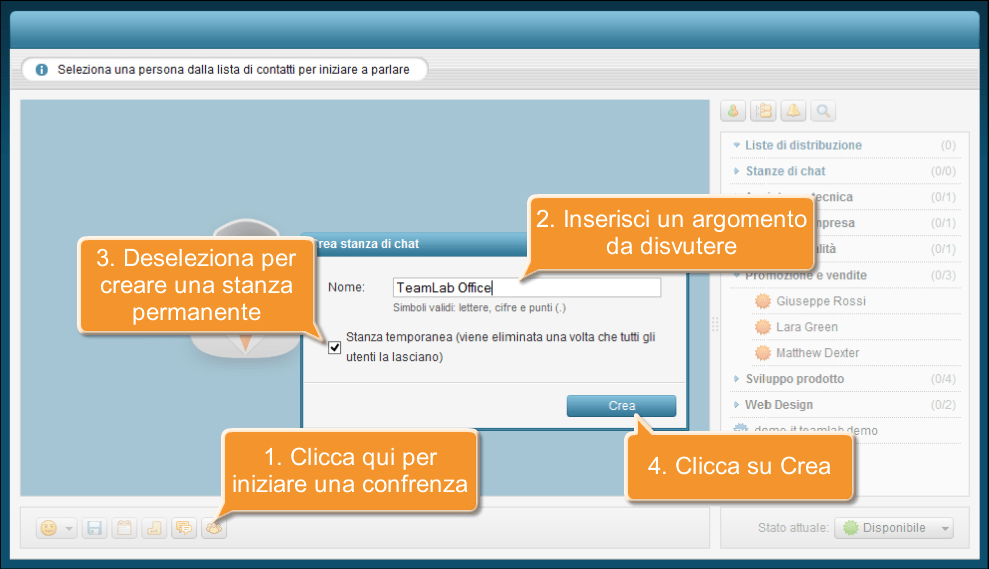Open the dropdown arrow beside the smiley
The height and width of the screenshot is (569, 989).
point(69,529)
